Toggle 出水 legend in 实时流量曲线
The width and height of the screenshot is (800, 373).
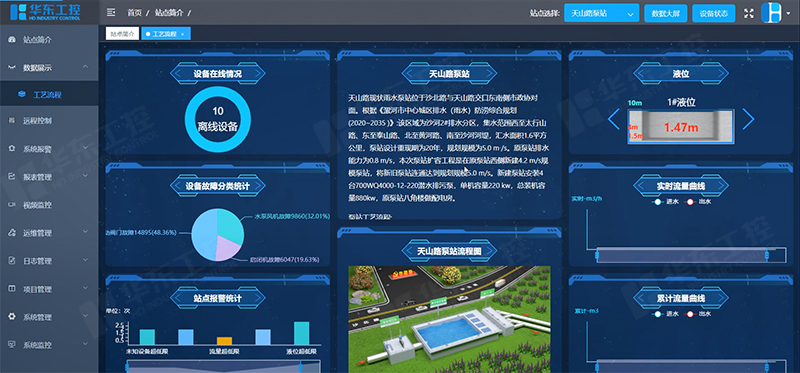[698, 202]
